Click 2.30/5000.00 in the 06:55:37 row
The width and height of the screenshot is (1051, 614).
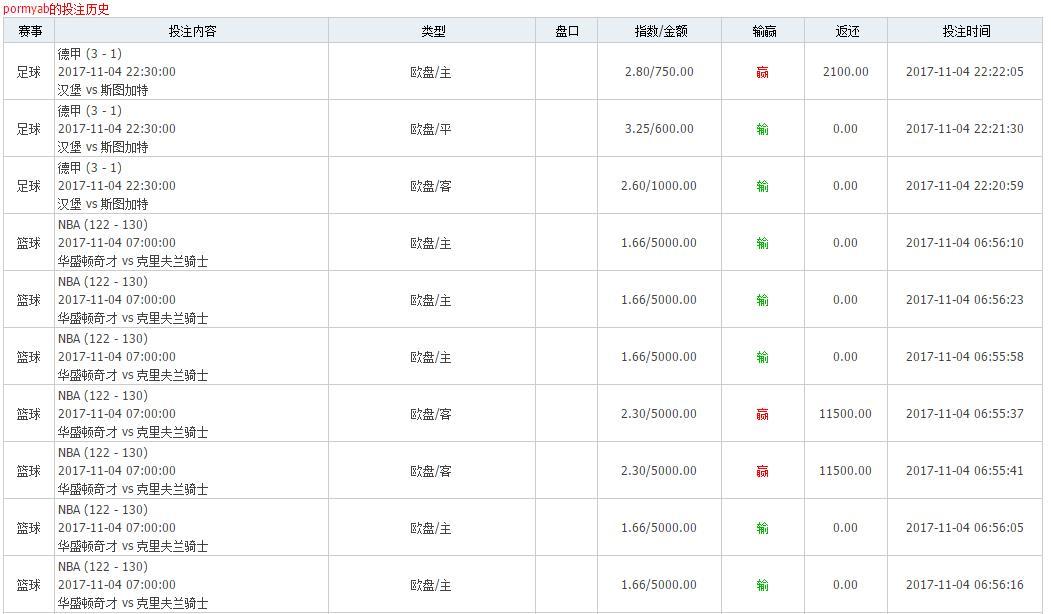tap(659, 414)
